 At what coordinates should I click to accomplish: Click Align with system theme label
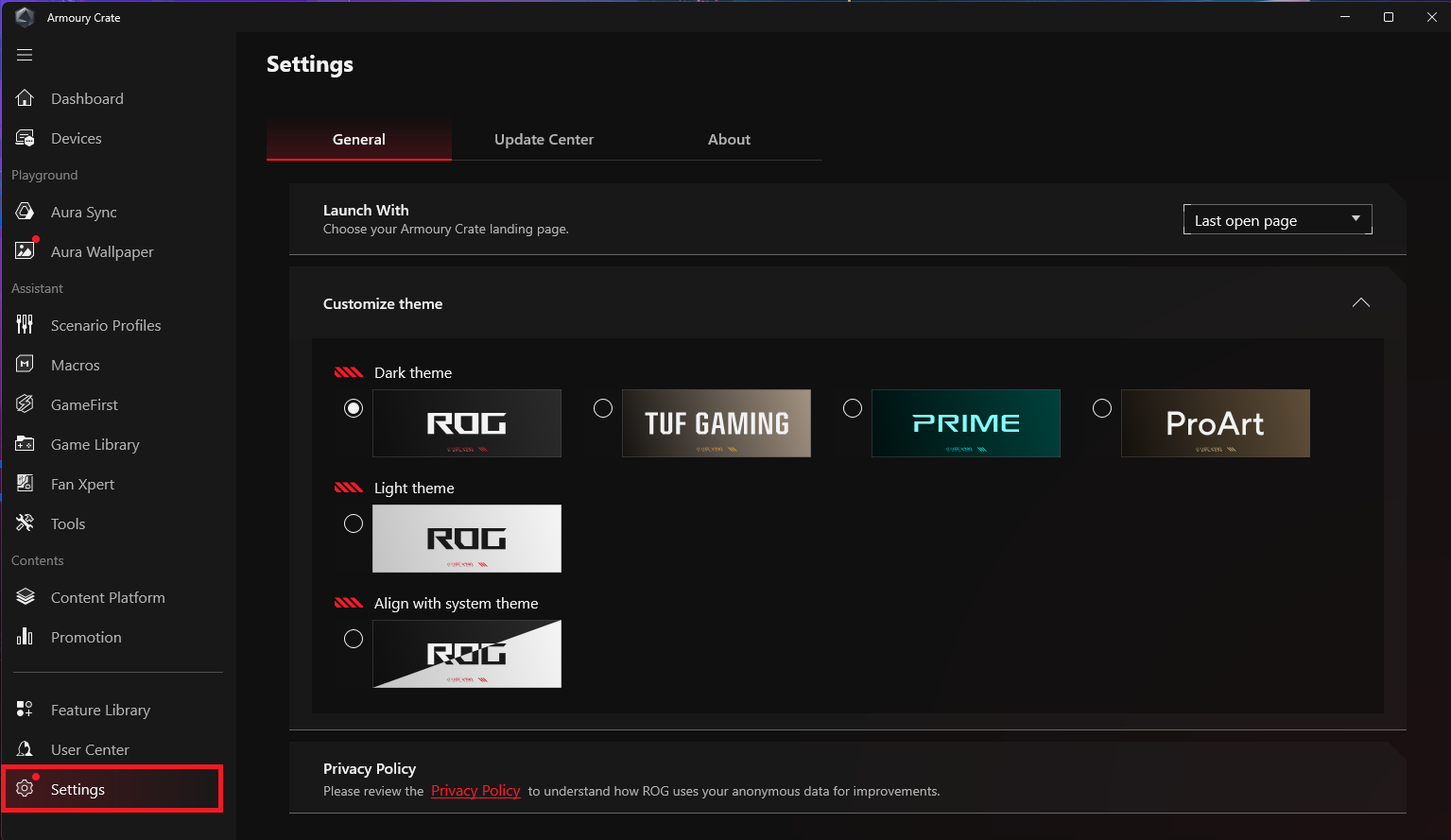[457, 604]
